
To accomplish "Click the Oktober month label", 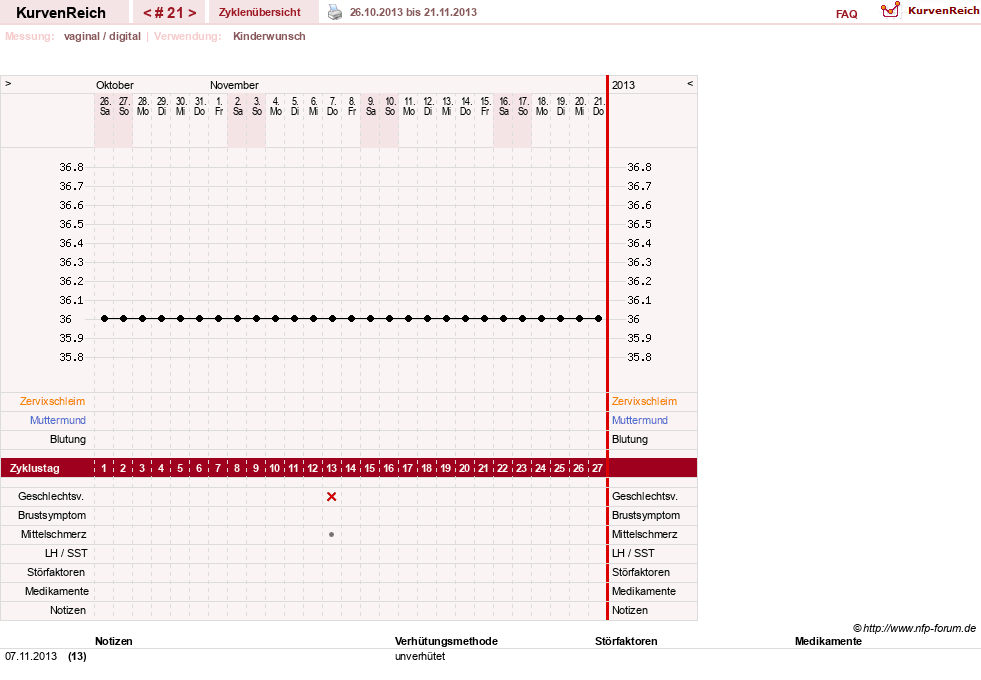I will click(x=114, y=85).
